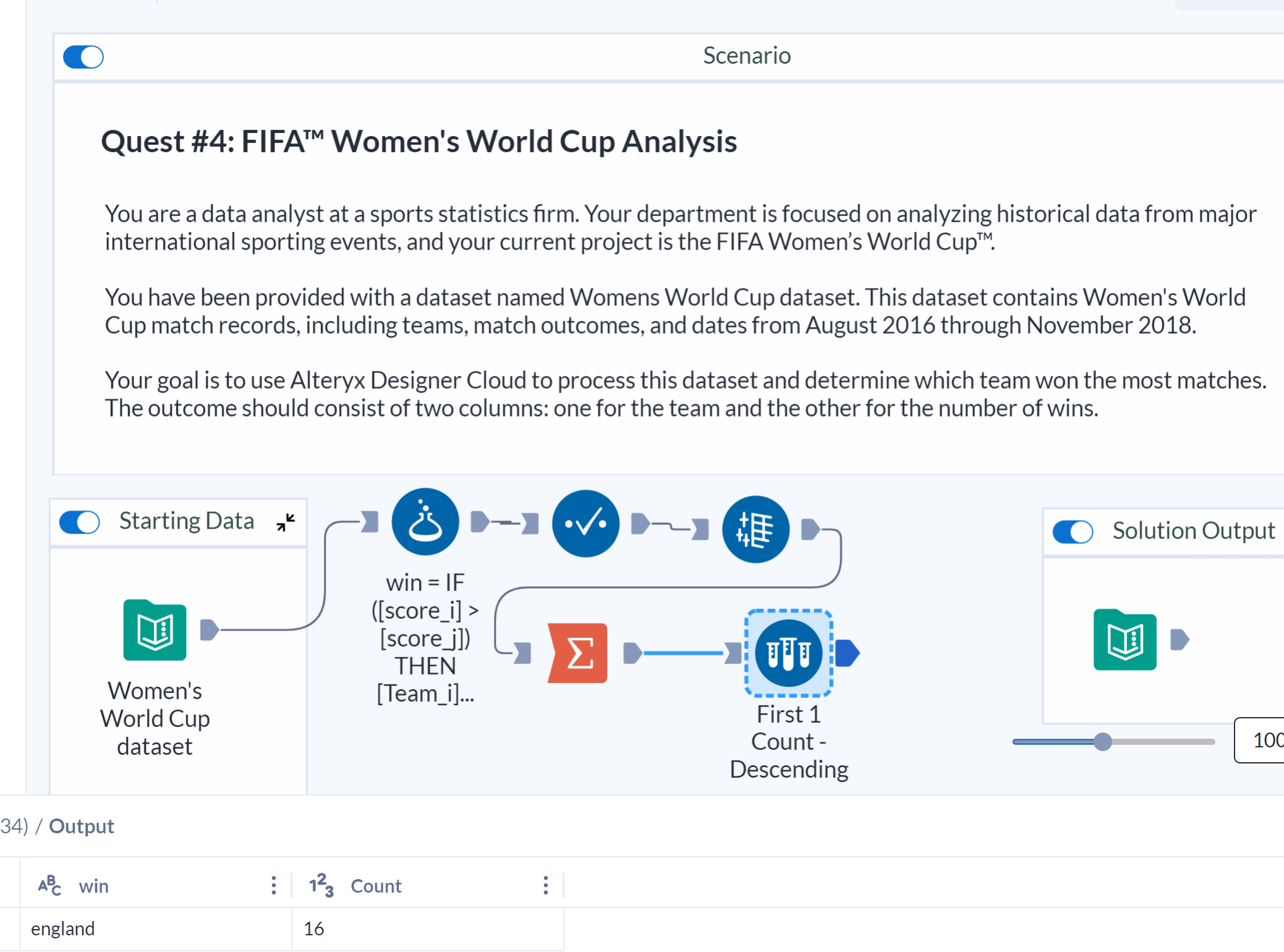1284x952 pixels.
Task: Click the Output breadcrumb link
Action: click(x=81, y=826)
